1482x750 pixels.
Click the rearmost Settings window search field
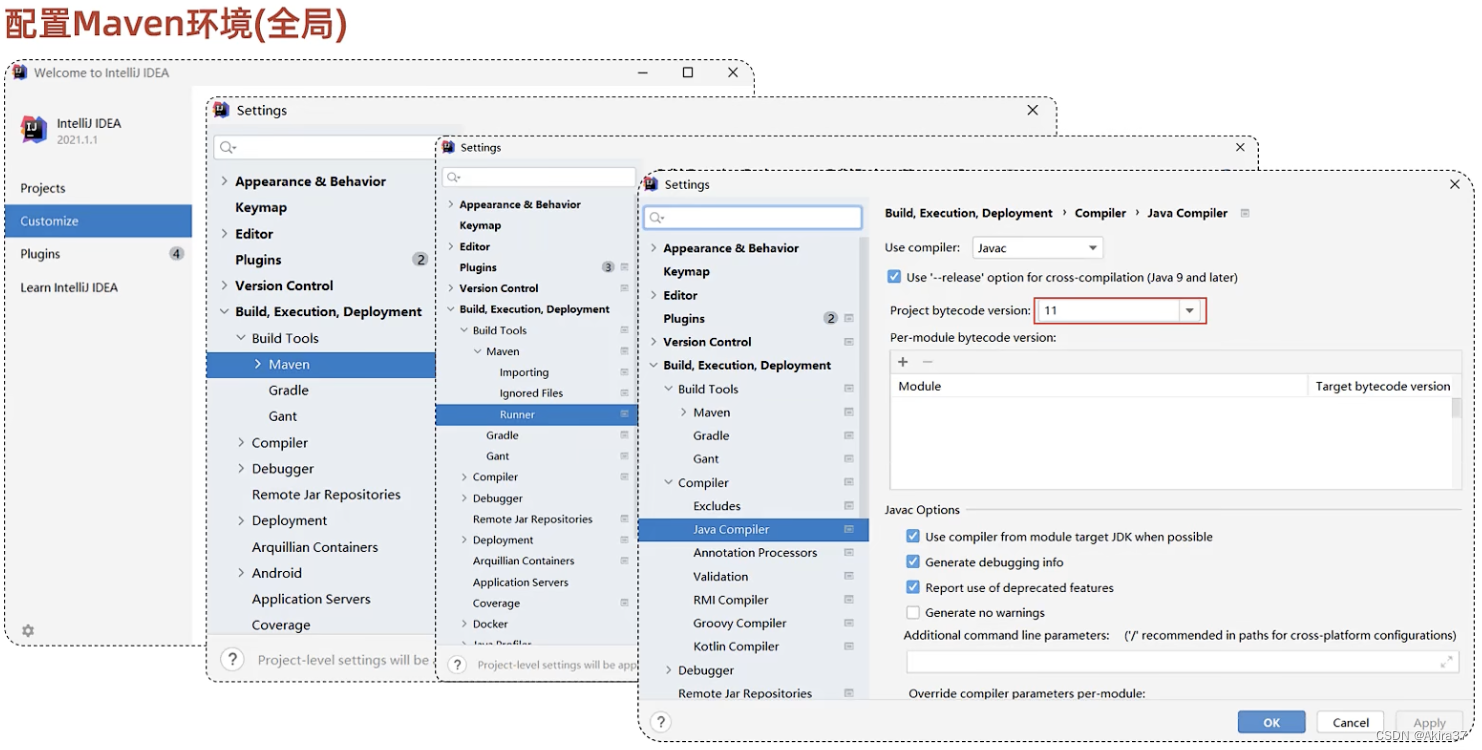pos(325,147)
